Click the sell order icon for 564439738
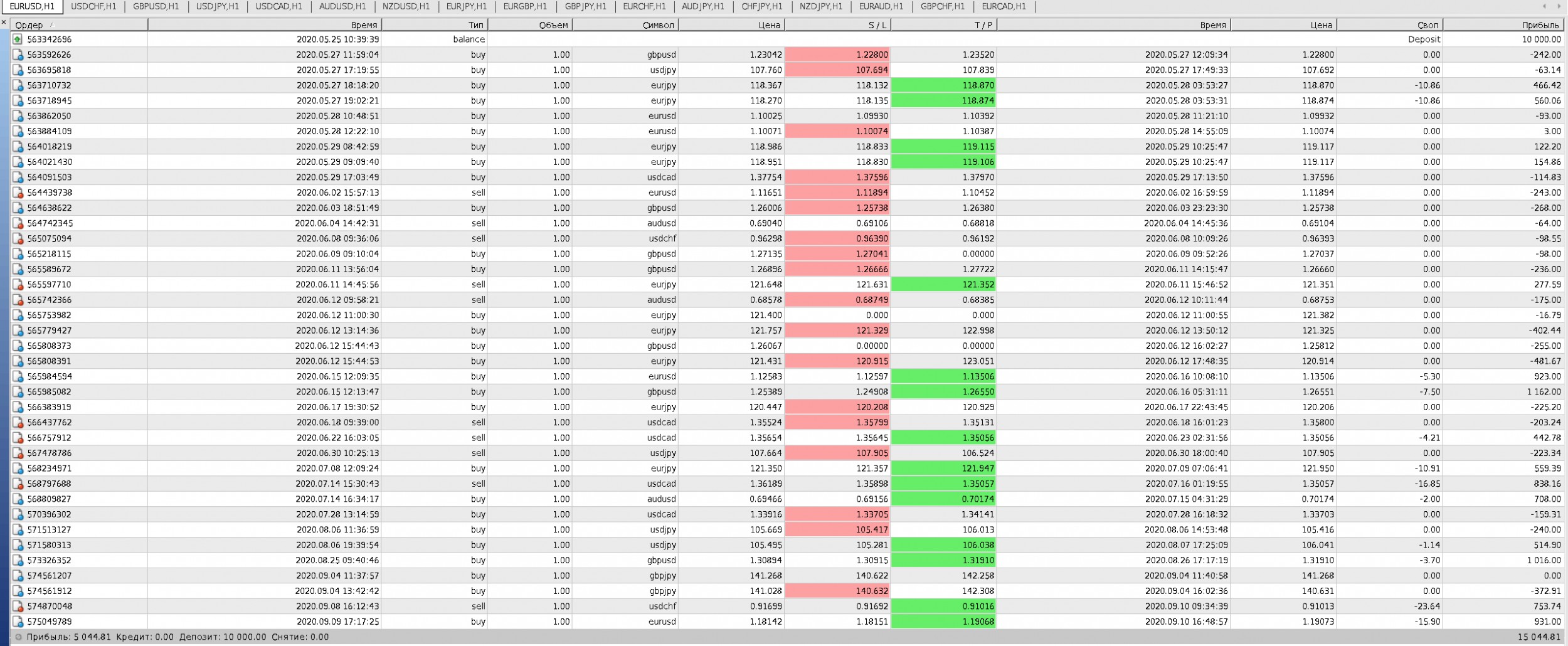1568x646 pixels. coord(18,193)
